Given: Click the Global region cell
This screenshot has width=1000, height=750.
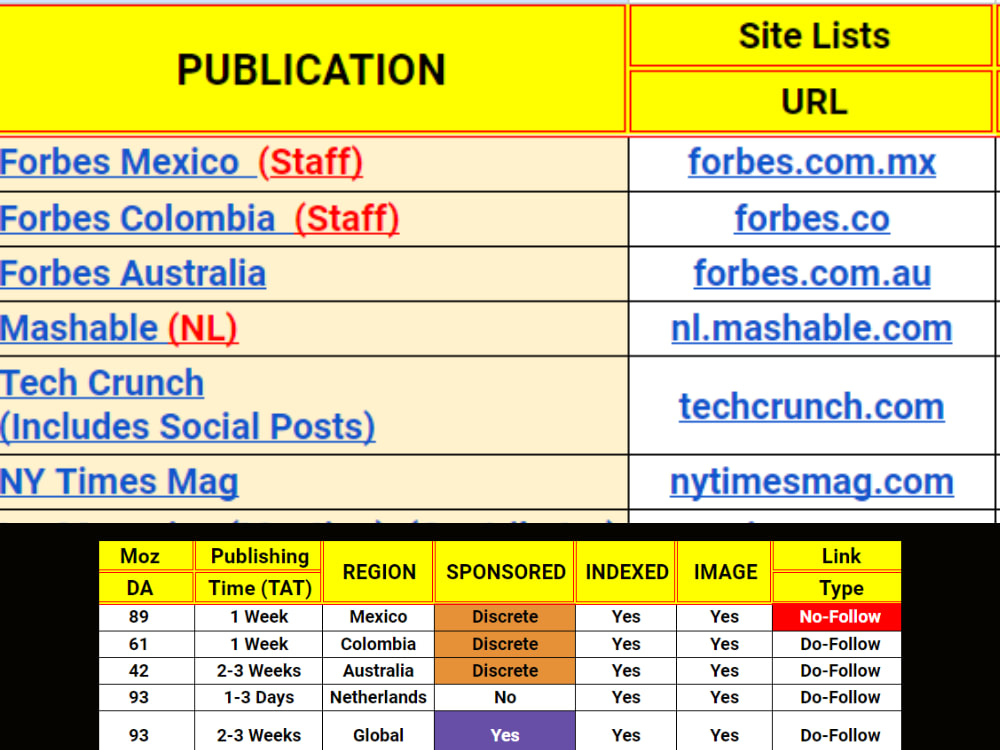Looking at the screenshot, I should click(378, 731).
